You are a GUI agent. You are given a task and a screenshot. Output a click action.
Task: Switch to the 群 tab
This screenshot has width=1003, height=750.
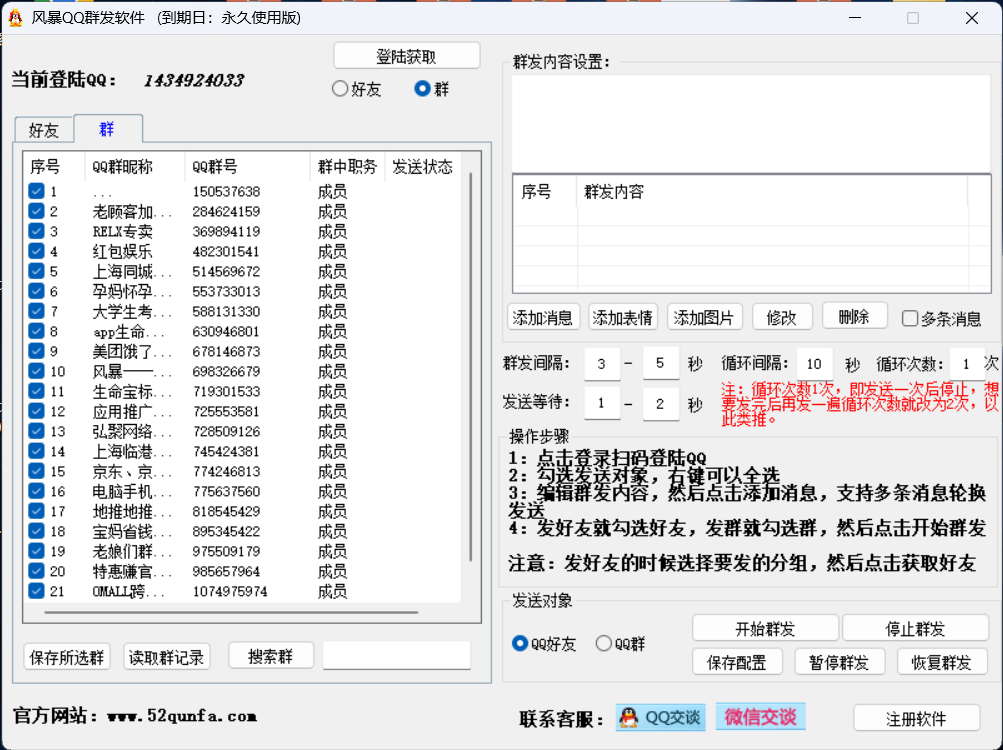click(x=107, y=129)
